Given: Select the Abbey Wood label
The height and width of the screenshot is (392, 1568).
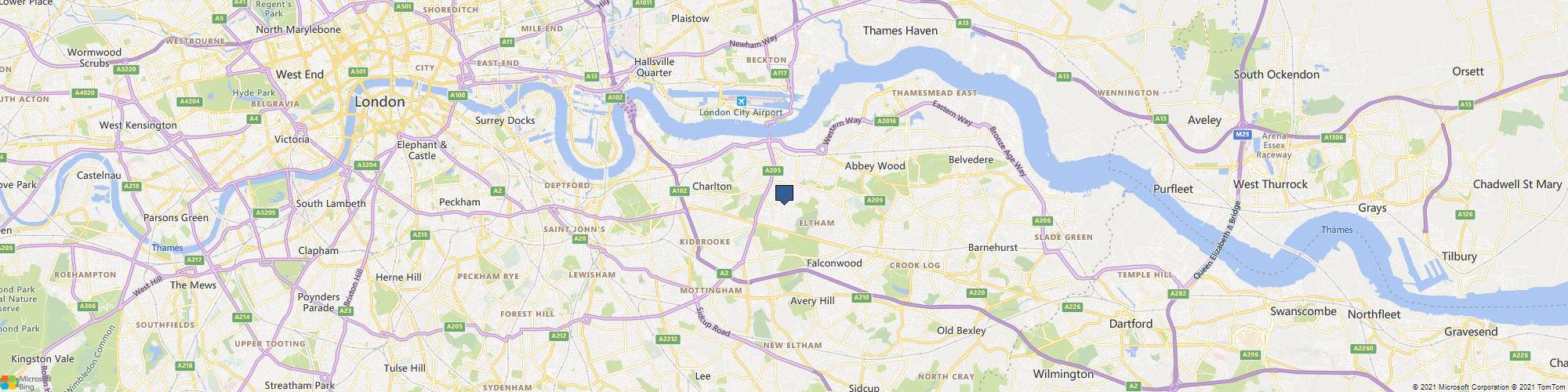Looking at the screenshot, I should point(874,165).
